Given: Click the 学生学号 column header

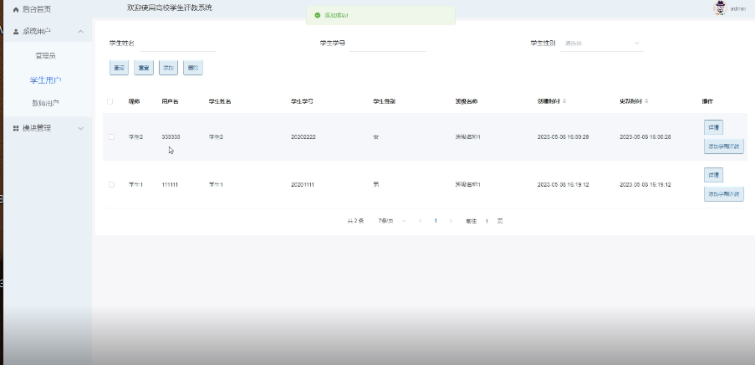Looking at the screenshot, I should [x=302, y=102].
